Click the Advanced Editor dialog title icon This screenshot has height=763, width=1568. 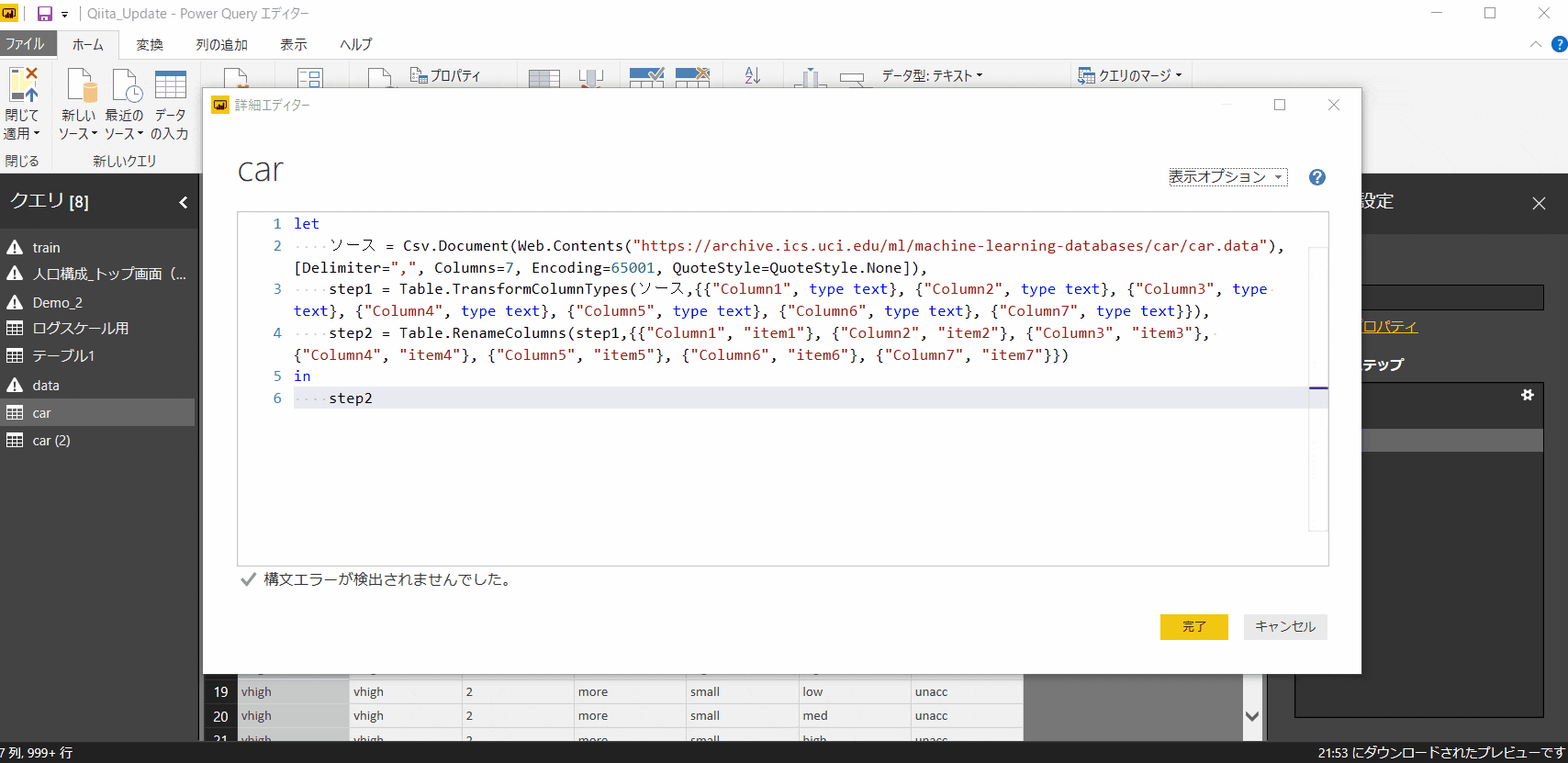click(220, 105)
